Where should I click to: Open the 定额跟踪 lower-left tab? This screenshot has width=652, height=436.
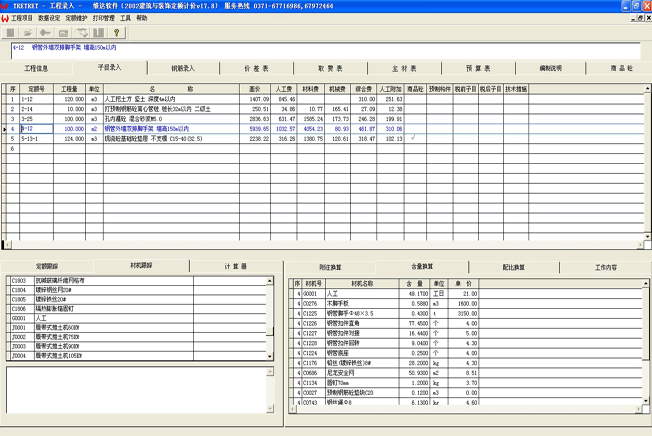(x=47, y=266)
